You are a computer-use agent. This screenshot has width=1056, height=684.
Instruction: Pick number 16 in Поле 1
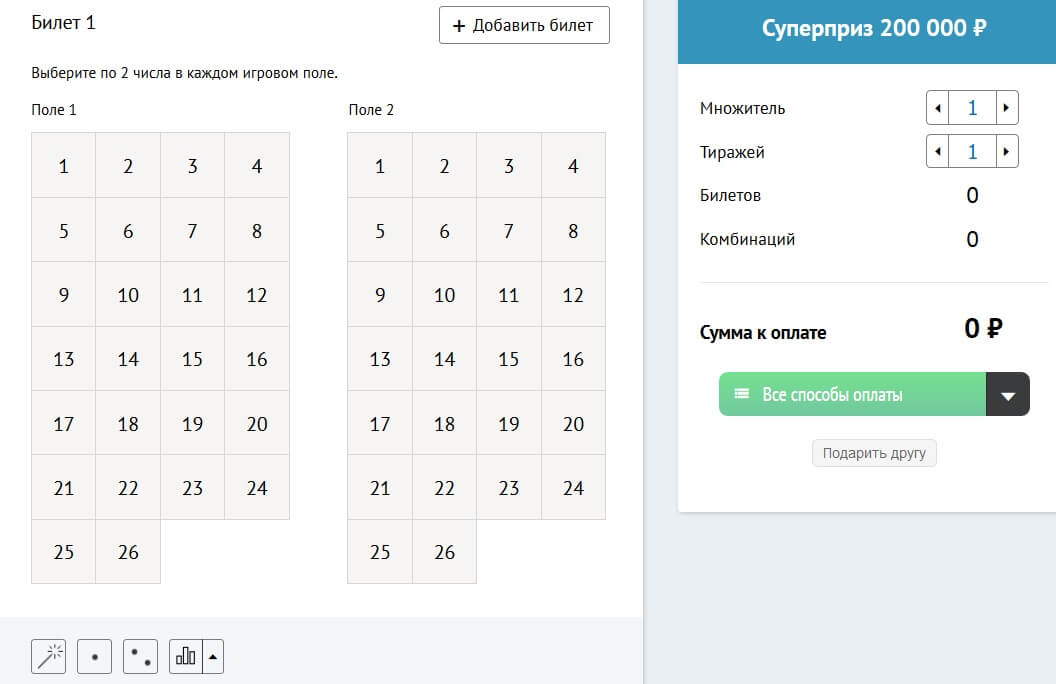pyautogui.click(x=257, y=359)
